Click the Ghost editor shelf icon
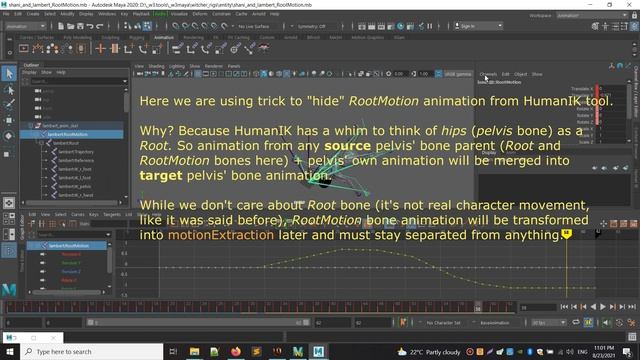The height and width of the screenshot is (360, 640). pyautogui.click(x=53, y=49)
